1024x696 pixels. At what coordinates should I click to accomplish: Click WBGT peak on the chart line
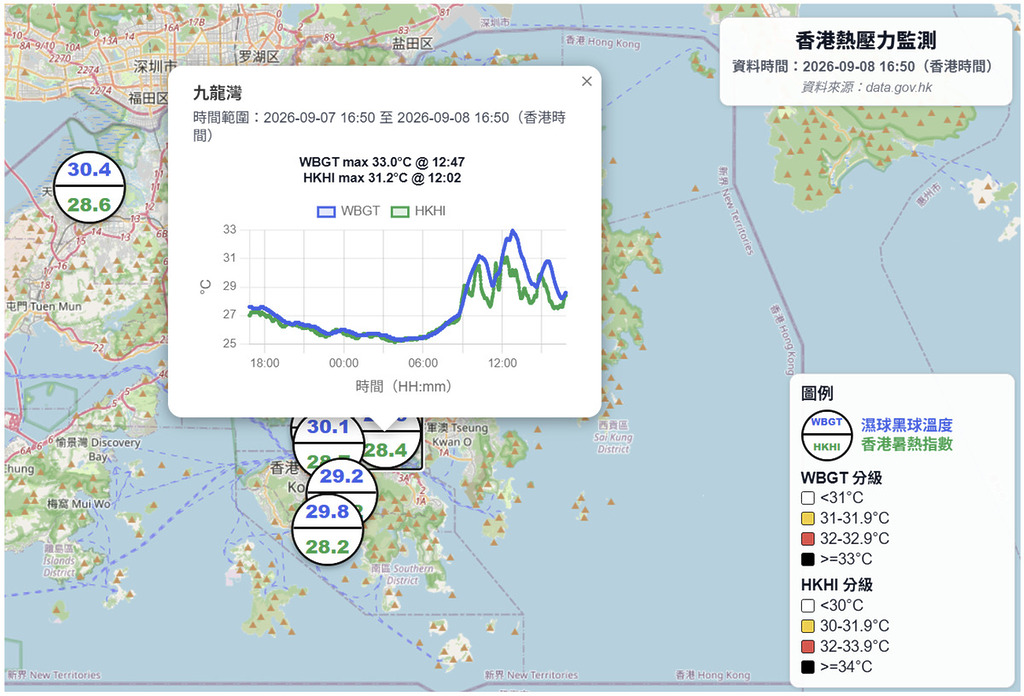(513, 230)
